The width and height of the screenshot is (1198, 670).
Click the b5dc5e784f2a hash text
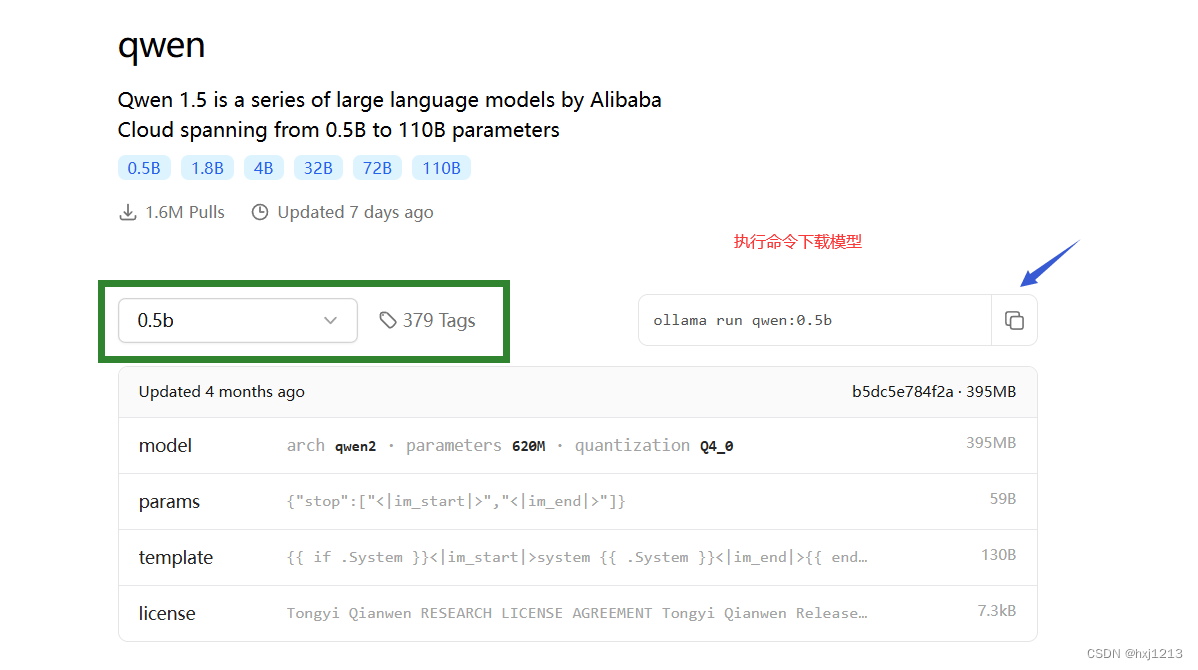[x=902, y=392]
